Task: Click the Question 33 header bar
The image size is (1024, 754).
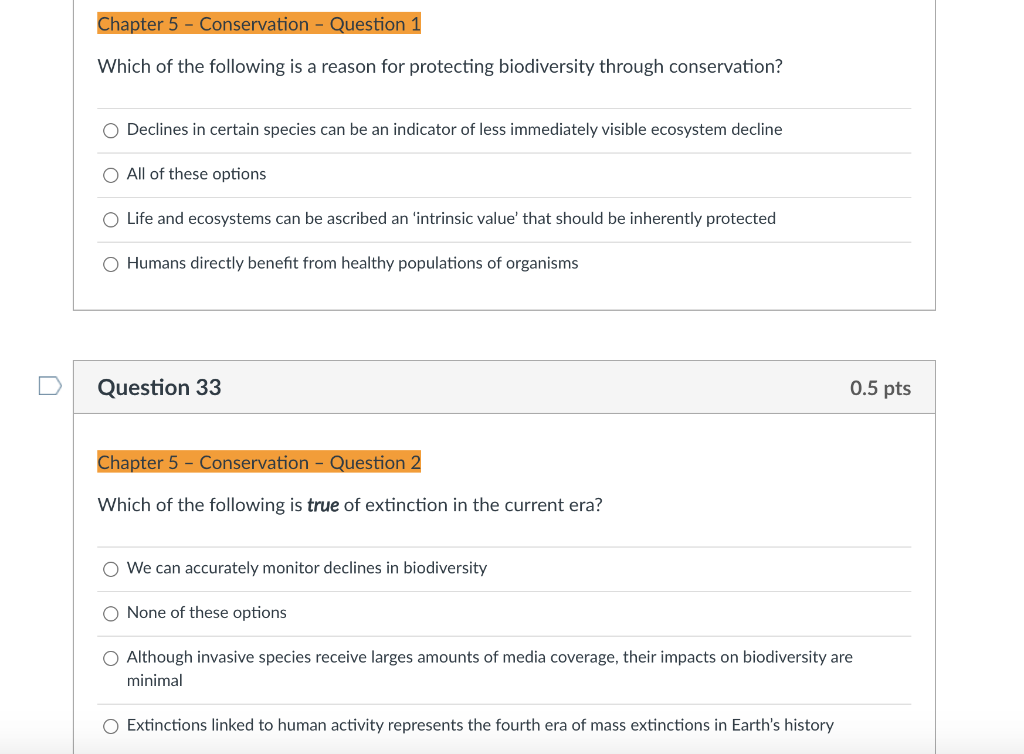Action: click(504, 387)
